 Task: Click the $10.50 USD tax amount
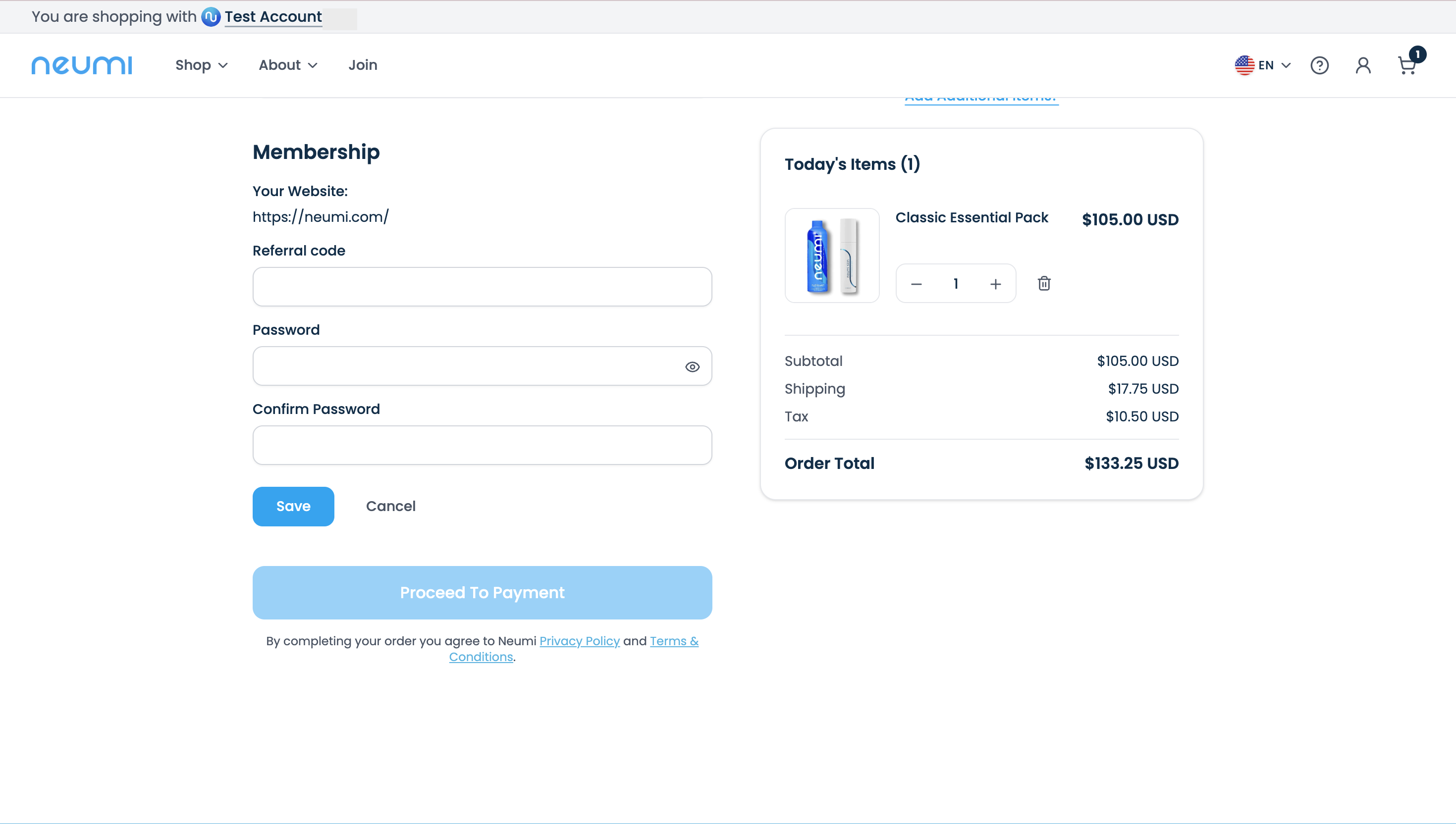[x=1142, y=416]
